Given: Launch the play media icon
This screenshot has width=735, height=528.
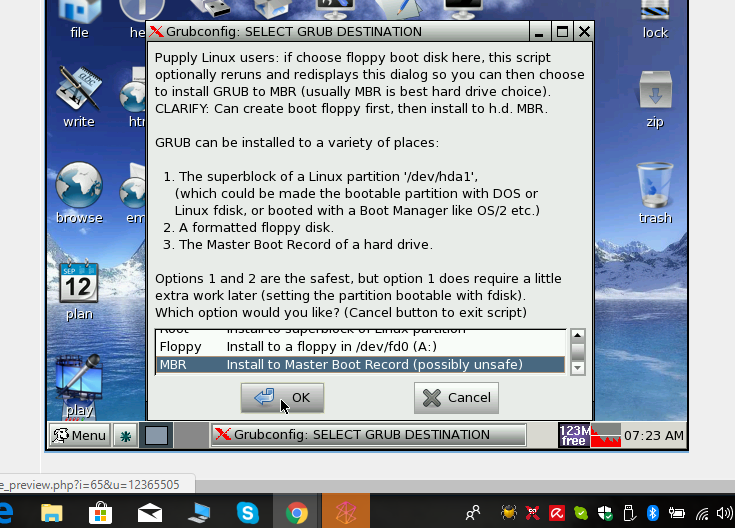Looking at the screenshot, I should (x=79, y=386).
